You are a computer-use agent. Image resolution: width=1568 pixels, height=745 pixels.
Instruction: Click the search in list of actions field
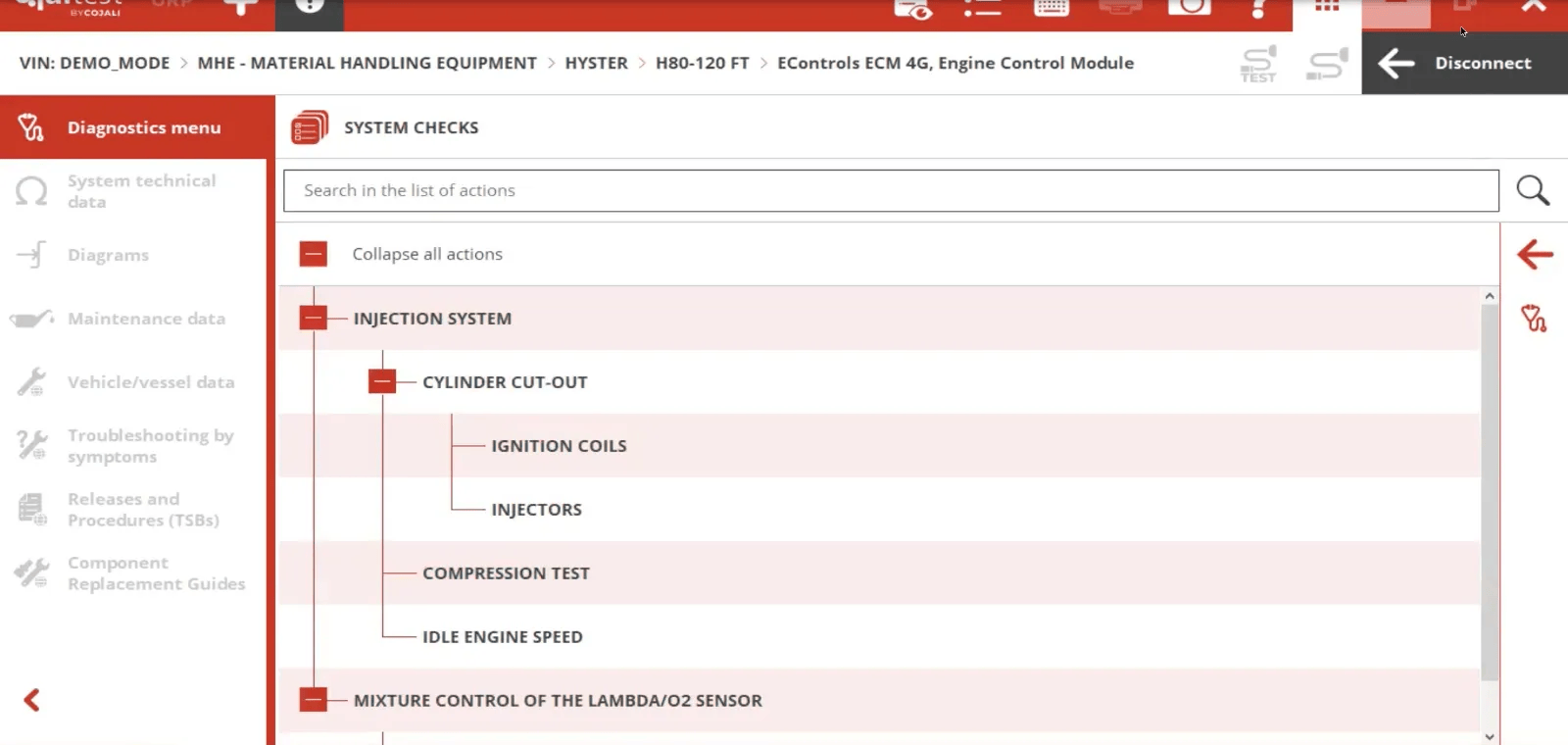pos(891,190)
